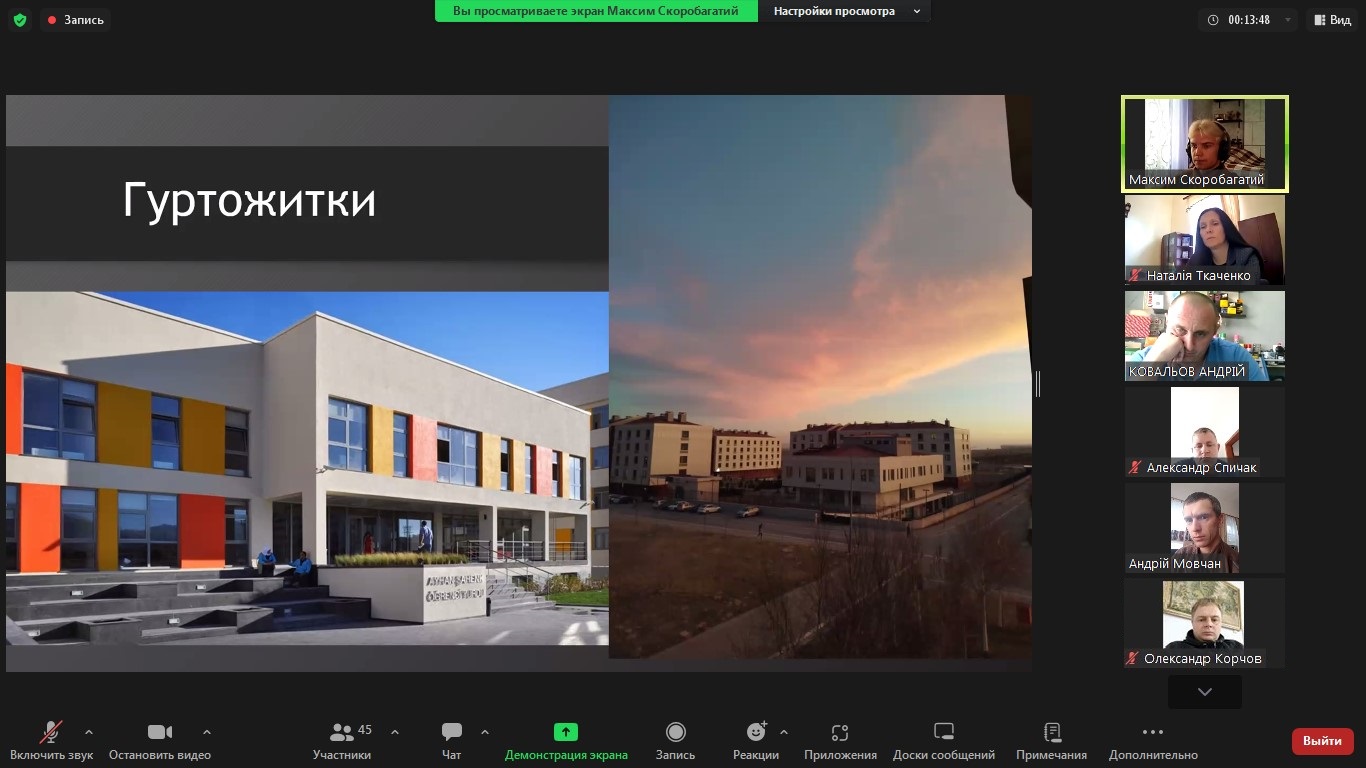The height and width of the screenshot is (768, 1366).
Task: Open Доски сообщений whiteboards icon
Action: (x=943, y=732)
